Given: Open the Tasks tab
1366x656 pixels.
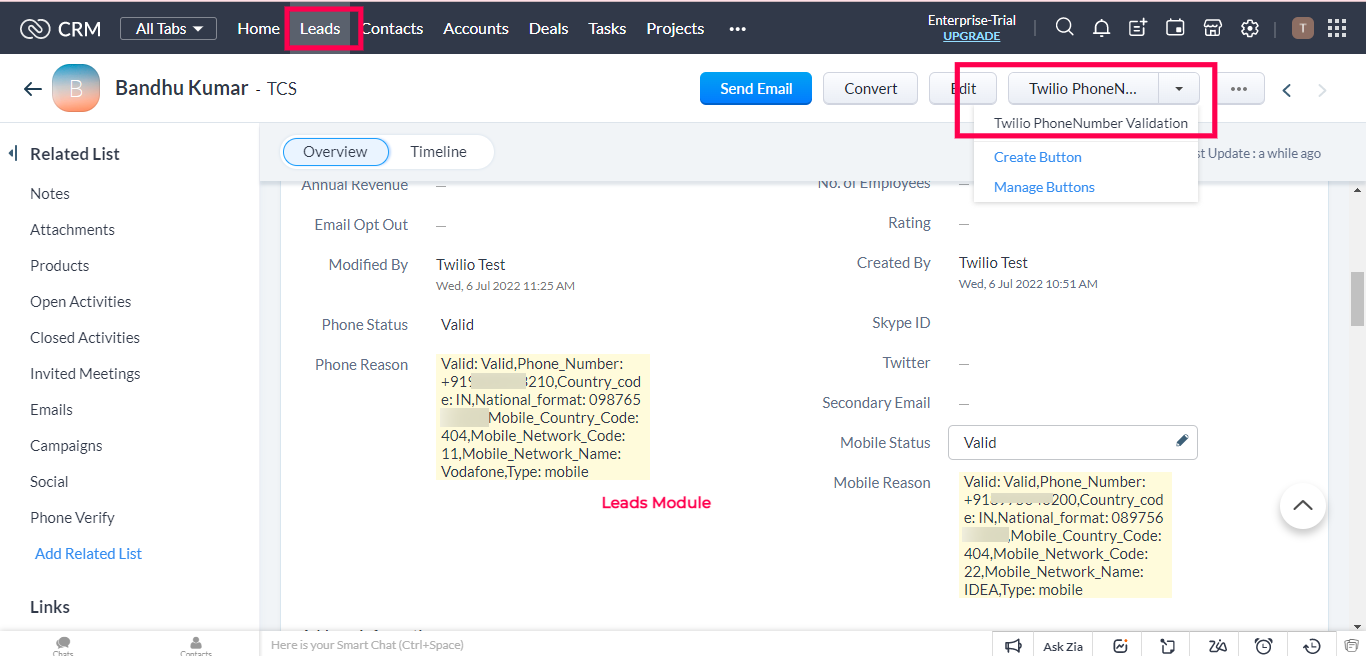Looking at the screenshot, I should pos(607,28).
